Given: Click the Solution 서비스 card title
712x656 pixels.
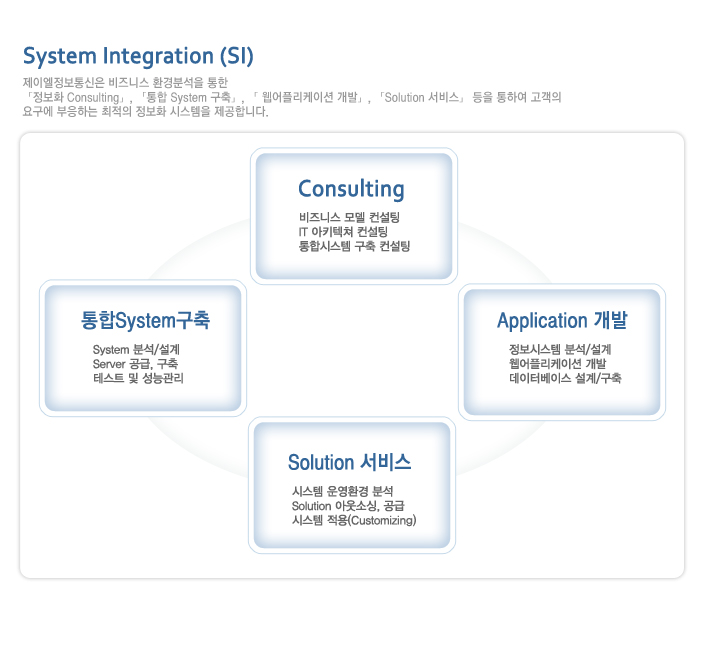Looking at the screenshot, I should click(350, 462).
